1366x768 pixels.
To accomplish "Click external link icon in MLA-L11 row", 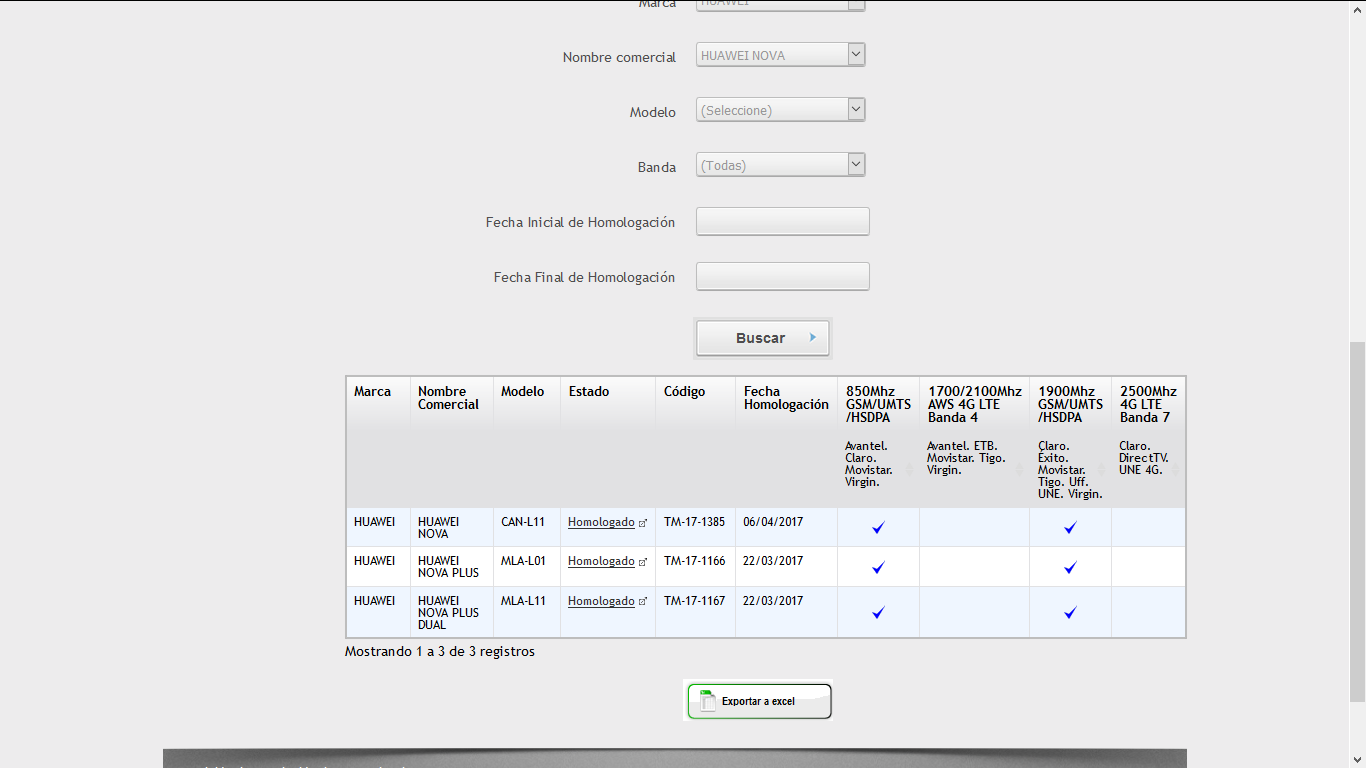I will pyautogui.click(x=643, y=602).
